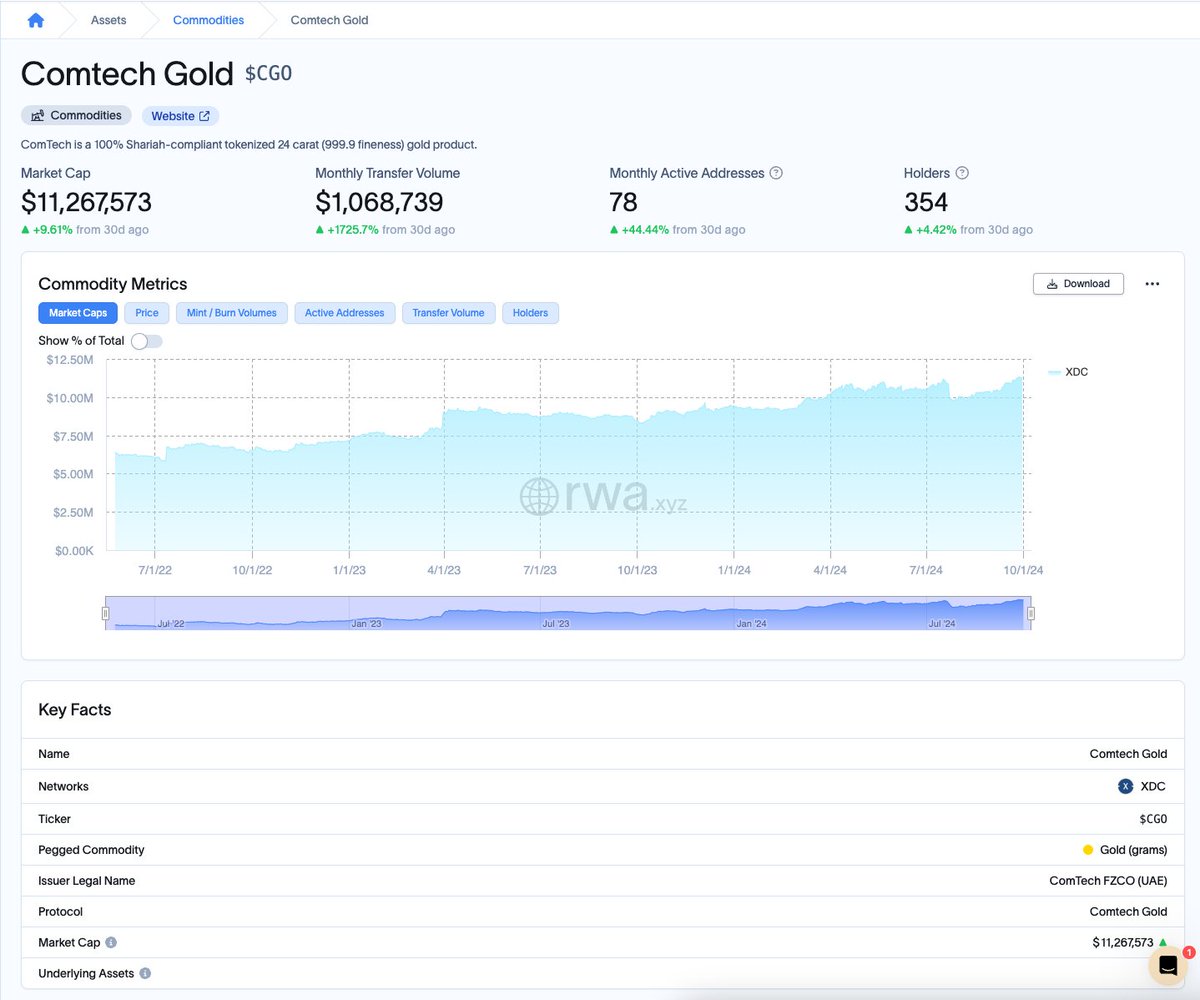
Task: Open the Assets breadcrumb
Action: (x=109, y=20)
